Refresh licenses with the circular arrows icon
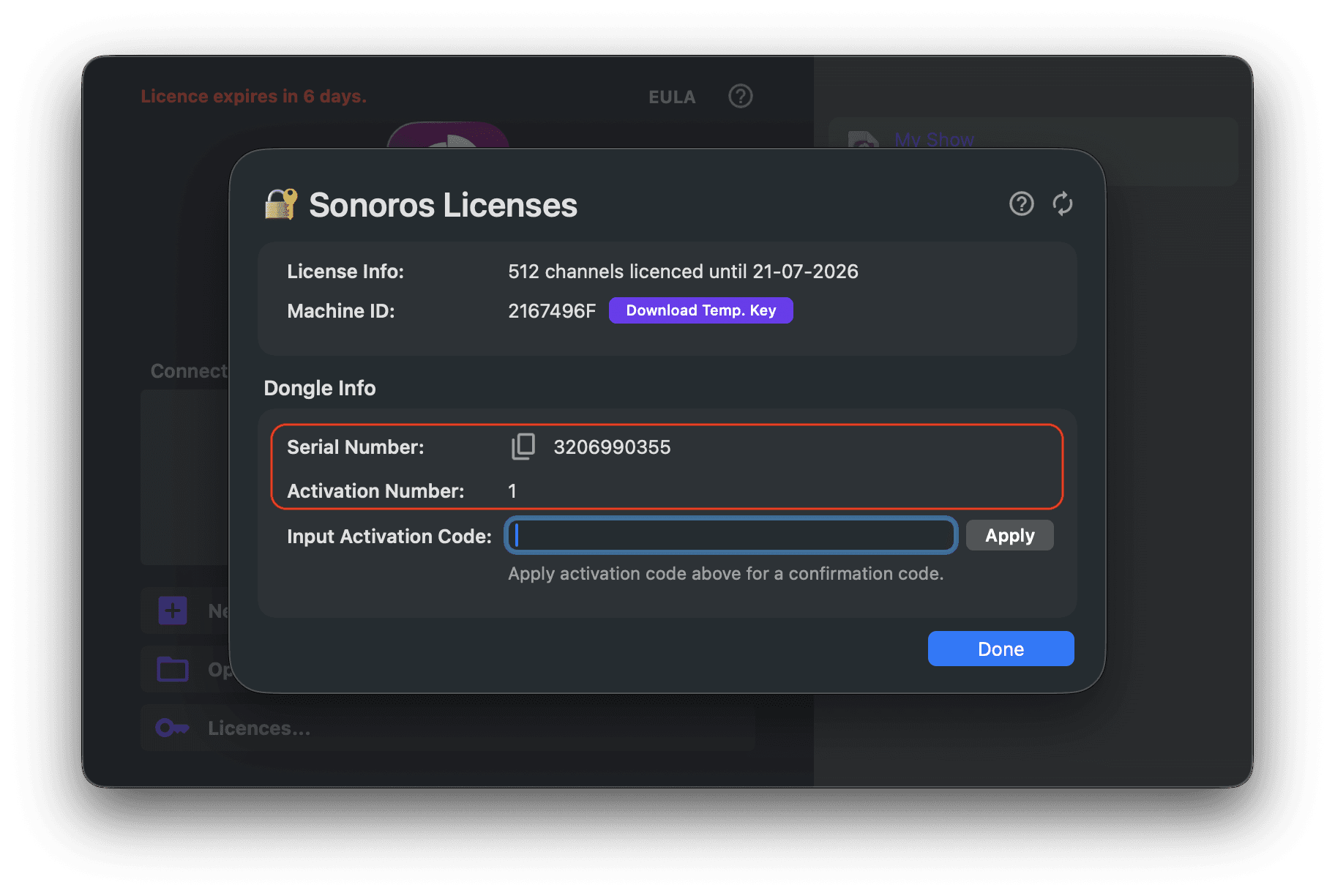This screenshot has width=1335, height=896. coord(1063,204)
